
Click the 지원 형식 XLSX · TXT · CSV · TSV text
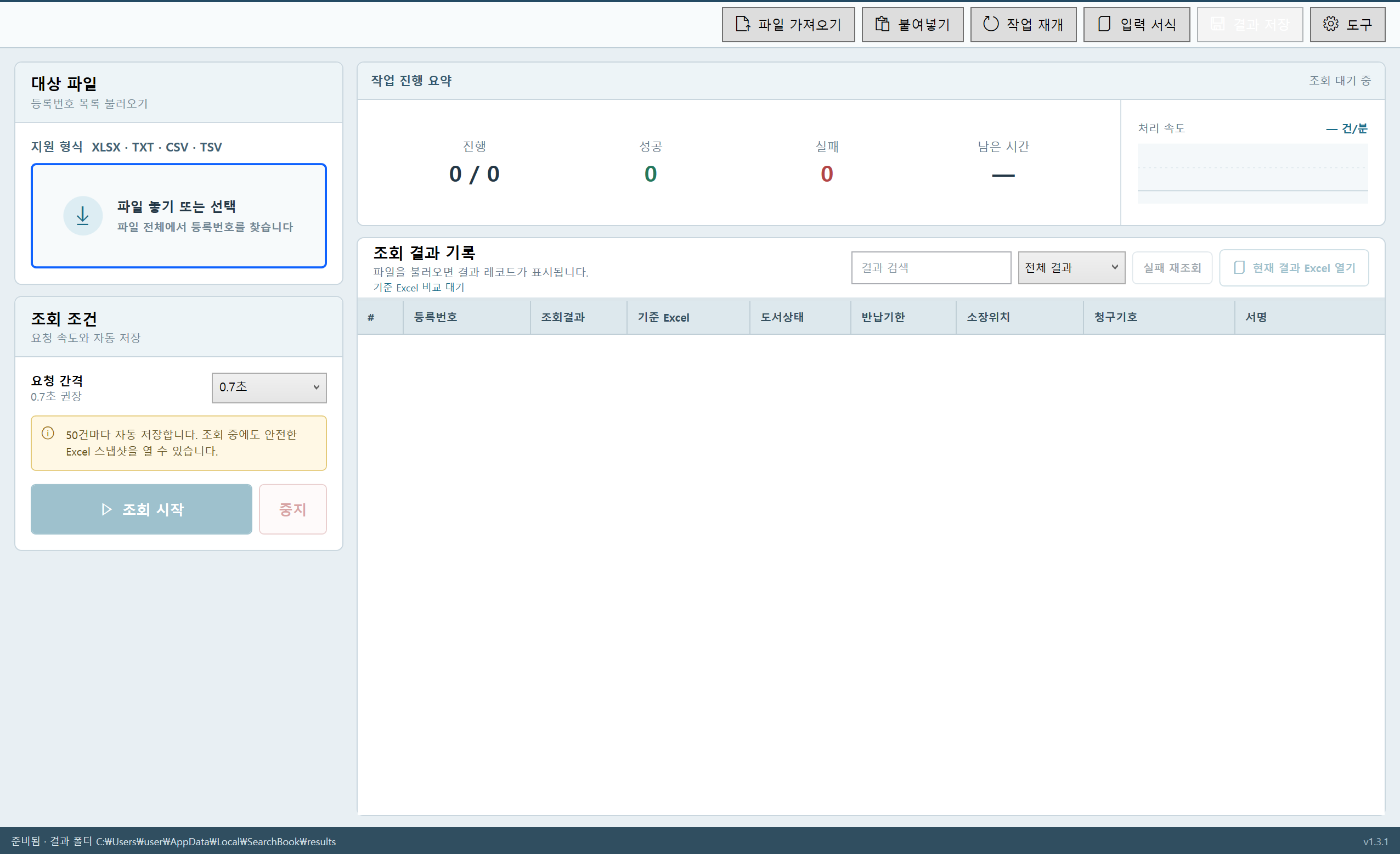pyautogui.click(x=126, y=147)
